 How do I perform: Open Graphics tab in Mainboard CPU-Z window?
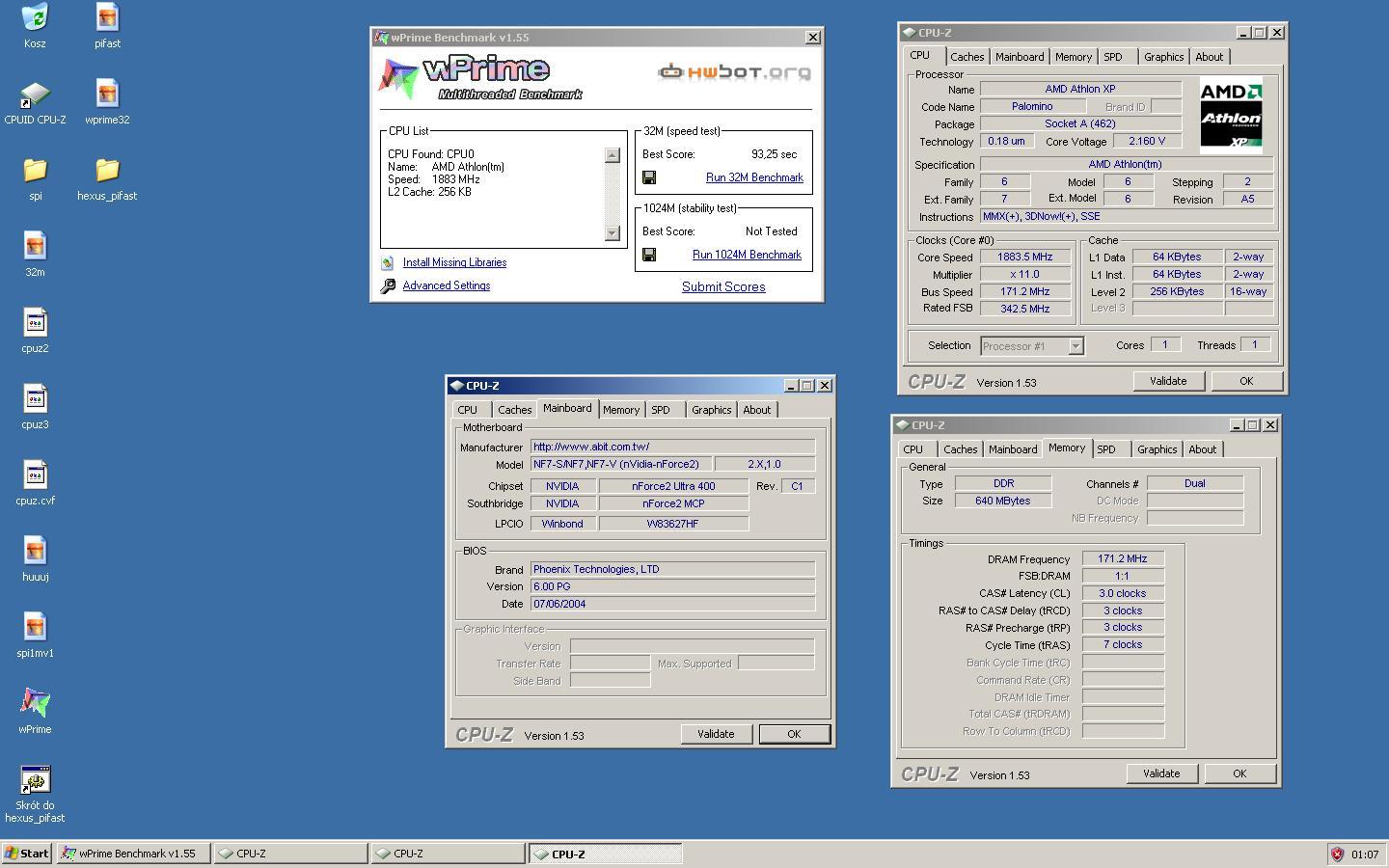click(711, 410)
